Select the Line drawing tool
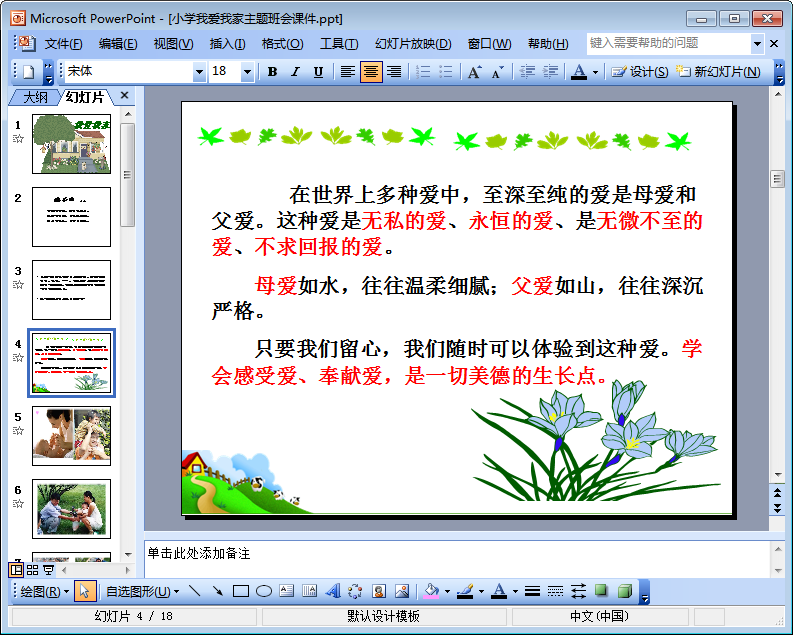793x635 pixels. [194, 591]
